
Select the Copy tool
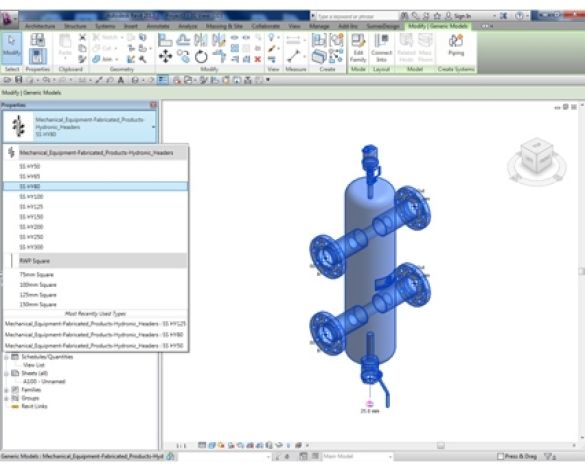coord(183,56)
